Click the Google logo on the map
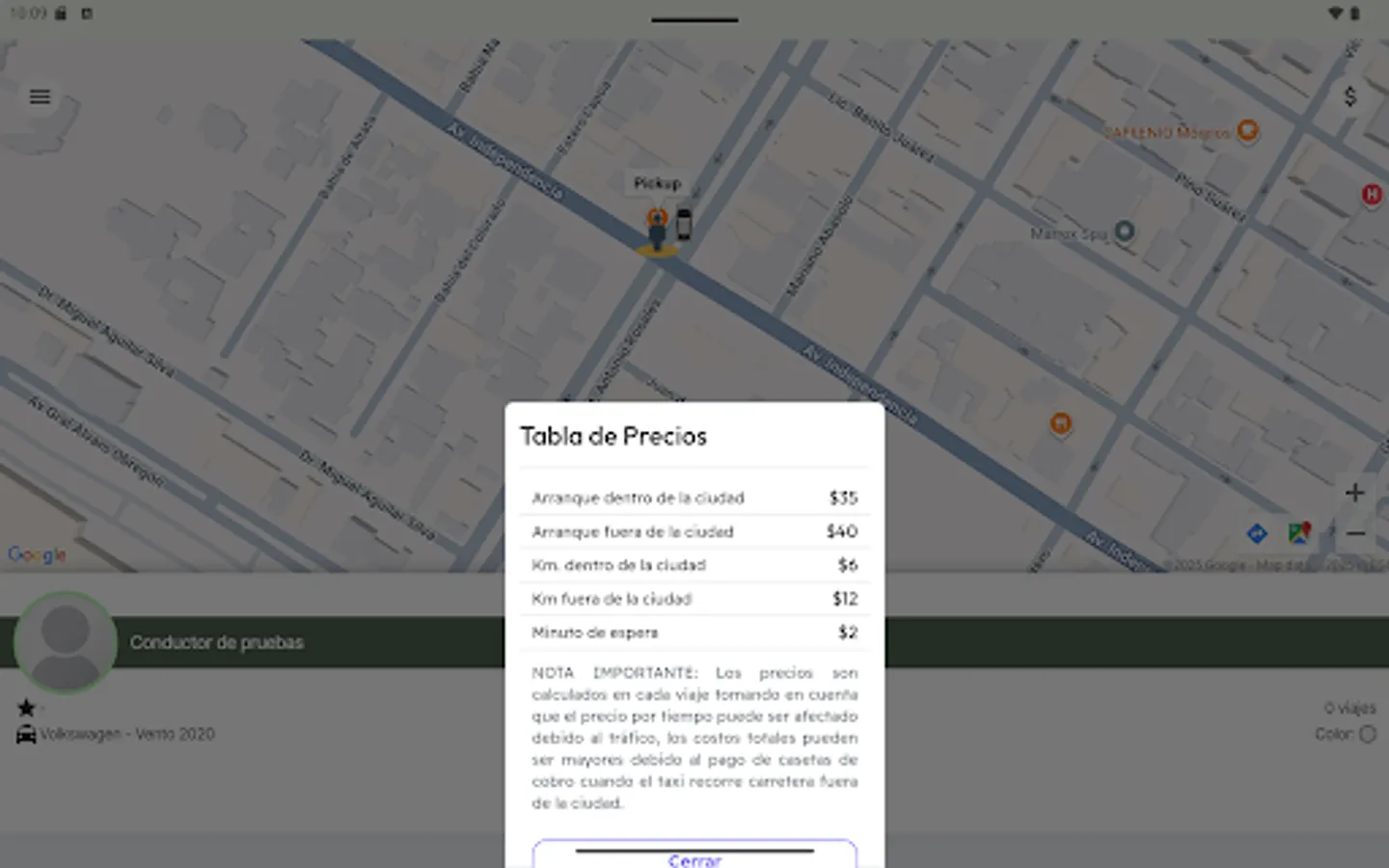Viewport: 1389px width, 868px height. (x=36, y=554)
